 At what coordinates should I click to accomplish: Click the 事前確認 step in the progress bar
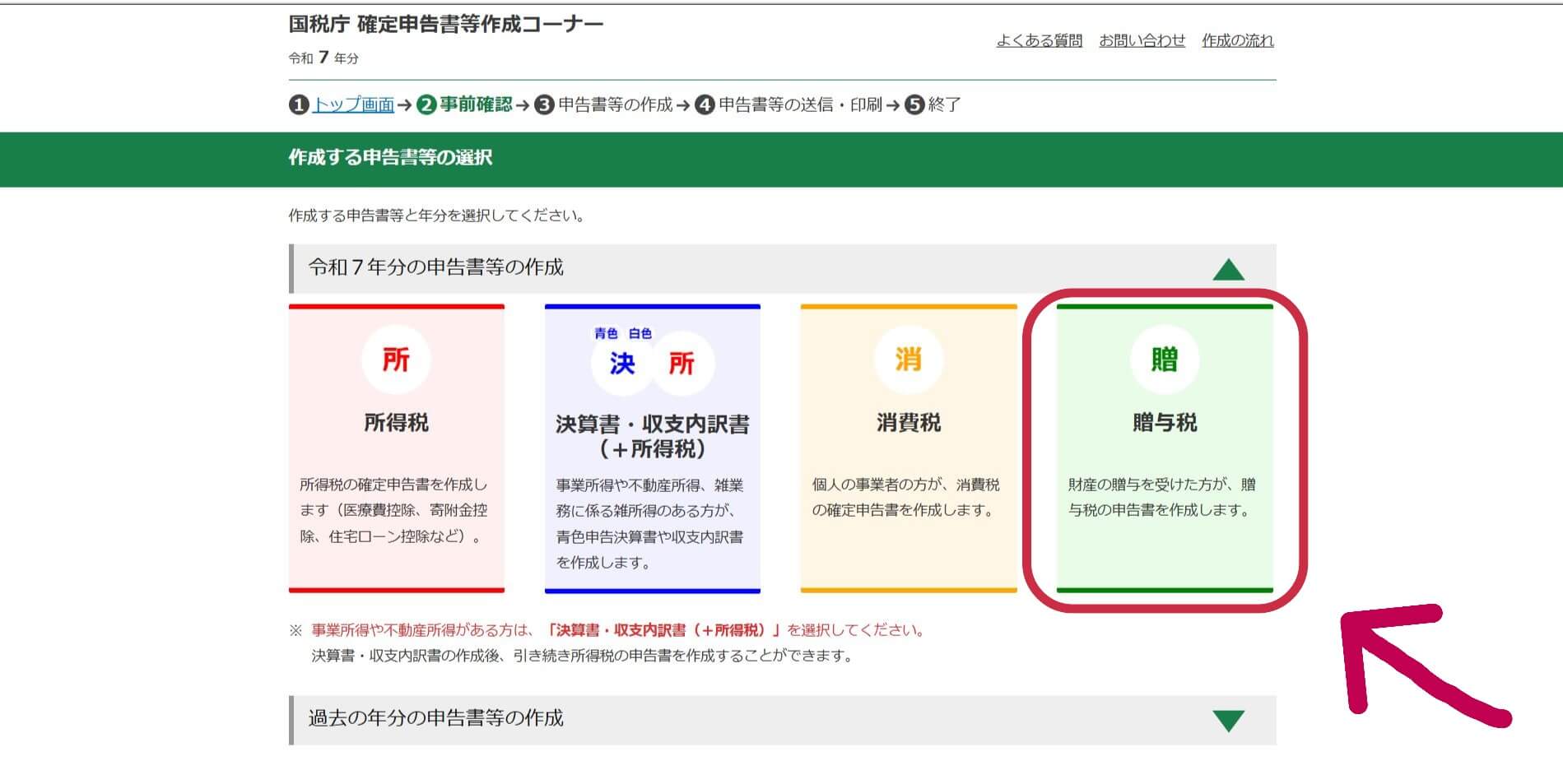(477, 104)
